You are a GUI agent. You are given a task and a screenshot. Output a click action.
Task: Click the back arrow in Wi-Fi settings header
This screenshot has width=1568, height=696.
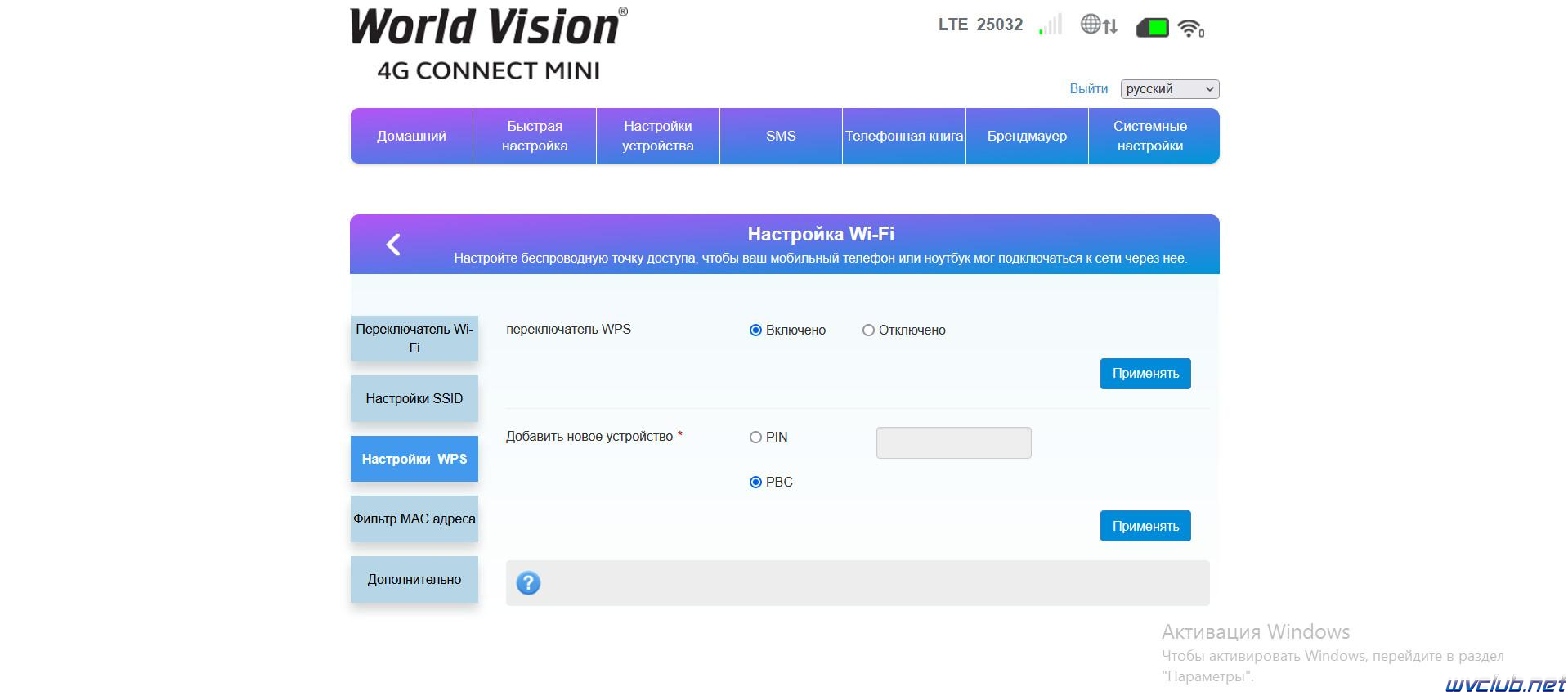(393, 245)
